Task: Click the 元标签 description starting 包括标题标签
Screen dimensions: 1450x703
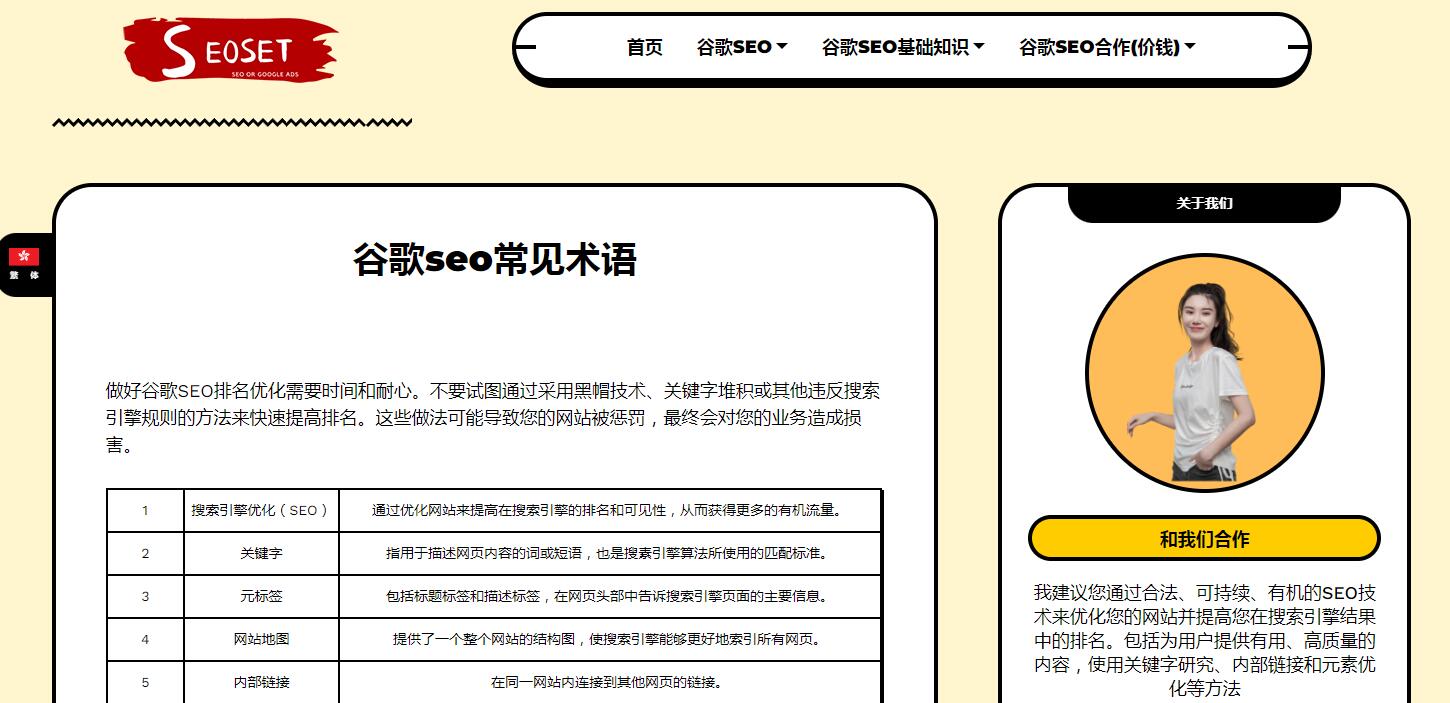Action: [607, 596]
